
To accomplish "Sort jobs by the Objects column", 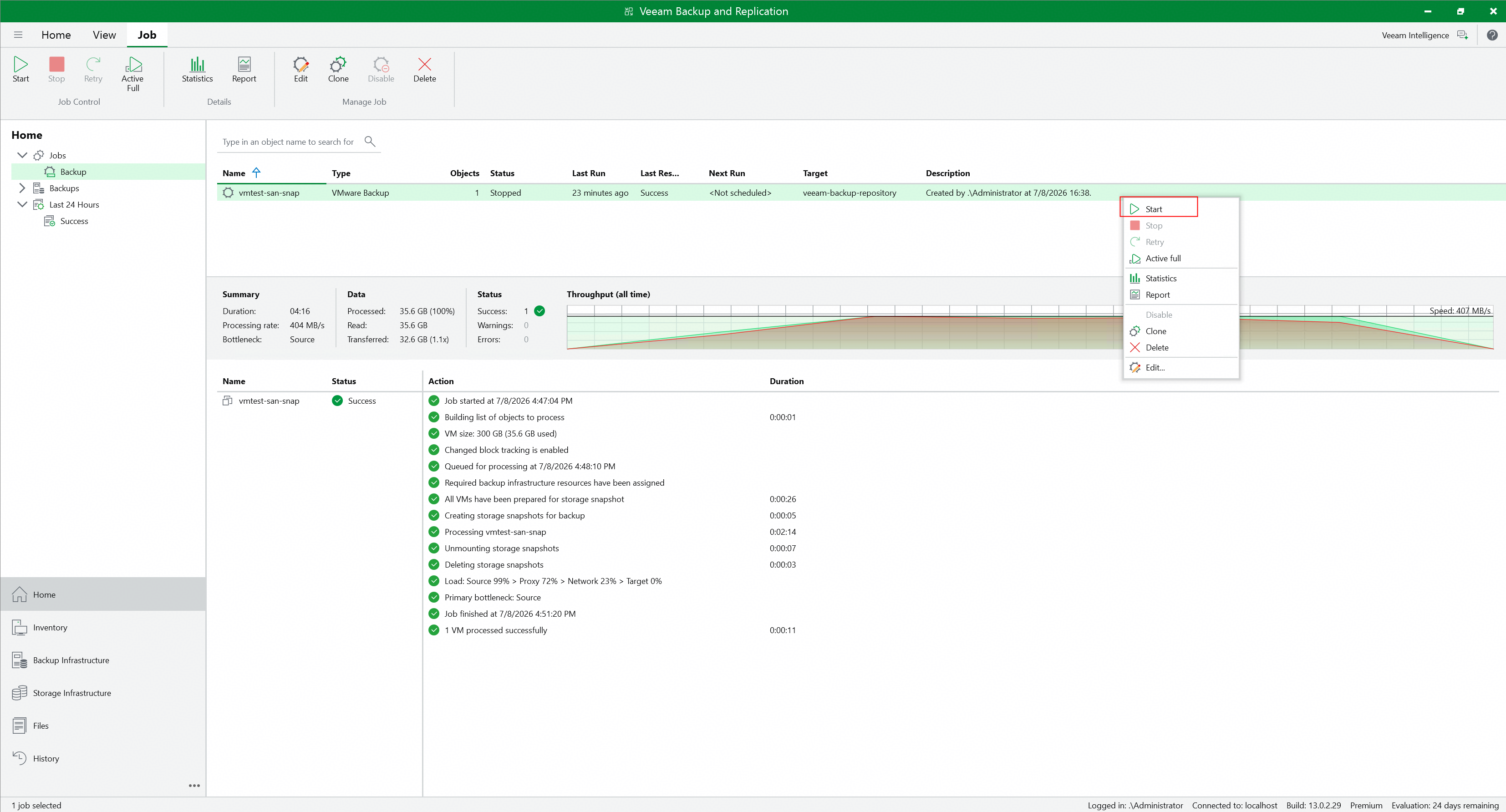I will [x=464, y=173].
